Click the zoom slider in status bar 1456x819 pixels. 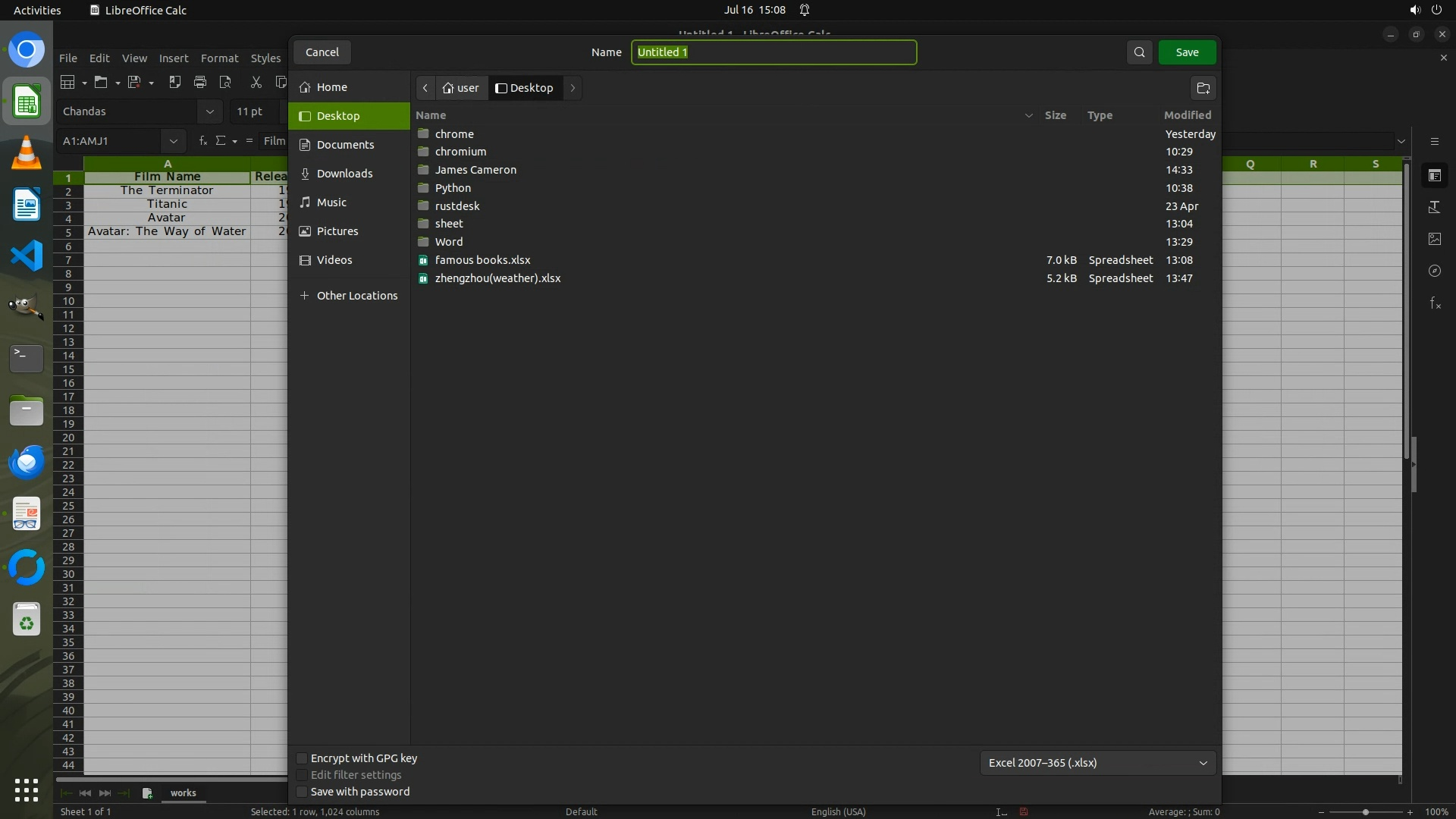click(x=1365, y=812)
